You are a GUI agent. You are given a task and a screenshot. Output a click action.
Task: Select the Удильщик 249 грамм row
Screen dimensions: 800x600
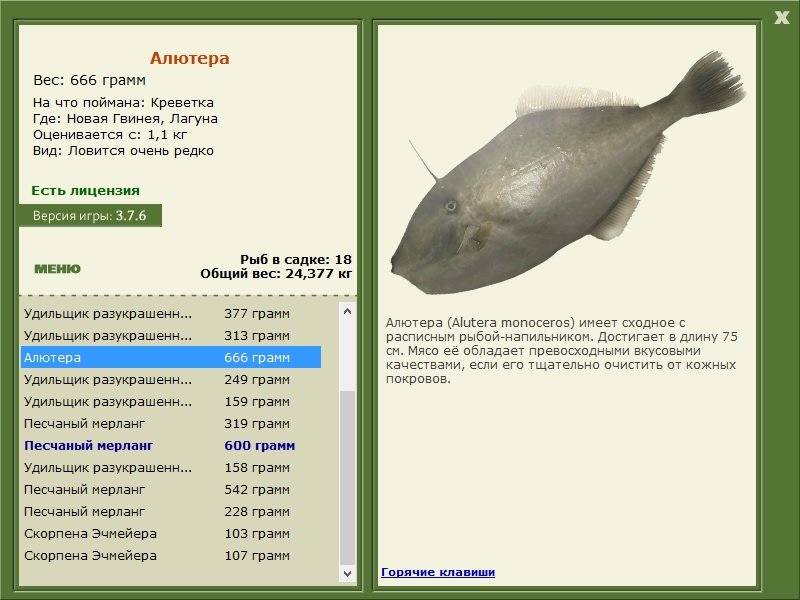point(171,380)
